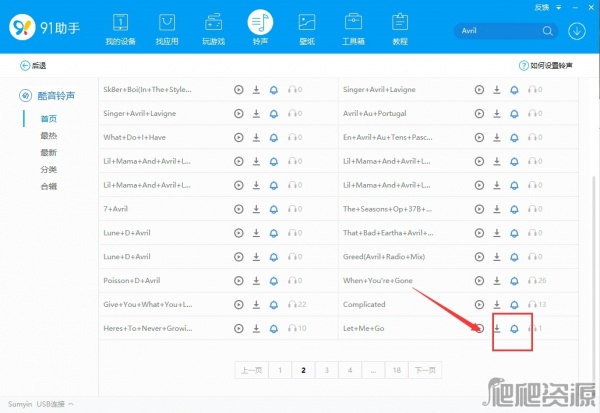Play the Complicated ringtone
This screenshot has width=600, height=413.
(x=479, y=304)
